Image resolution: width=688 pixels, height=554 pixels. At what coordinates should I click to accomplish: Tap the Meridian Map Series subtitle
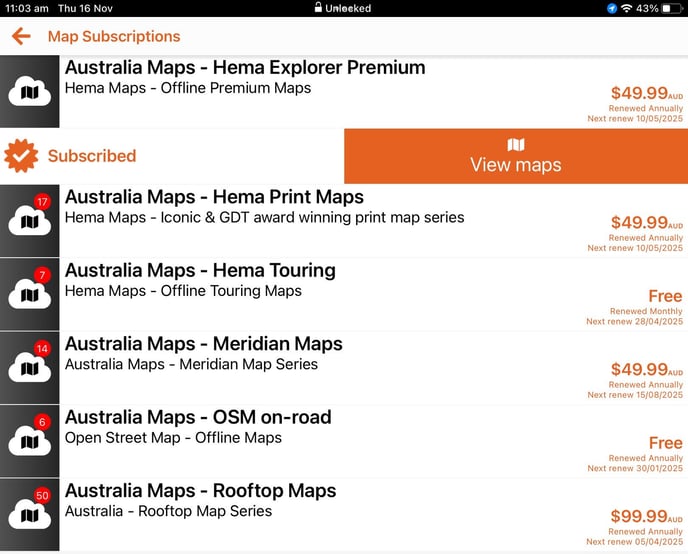pos(191,364)
